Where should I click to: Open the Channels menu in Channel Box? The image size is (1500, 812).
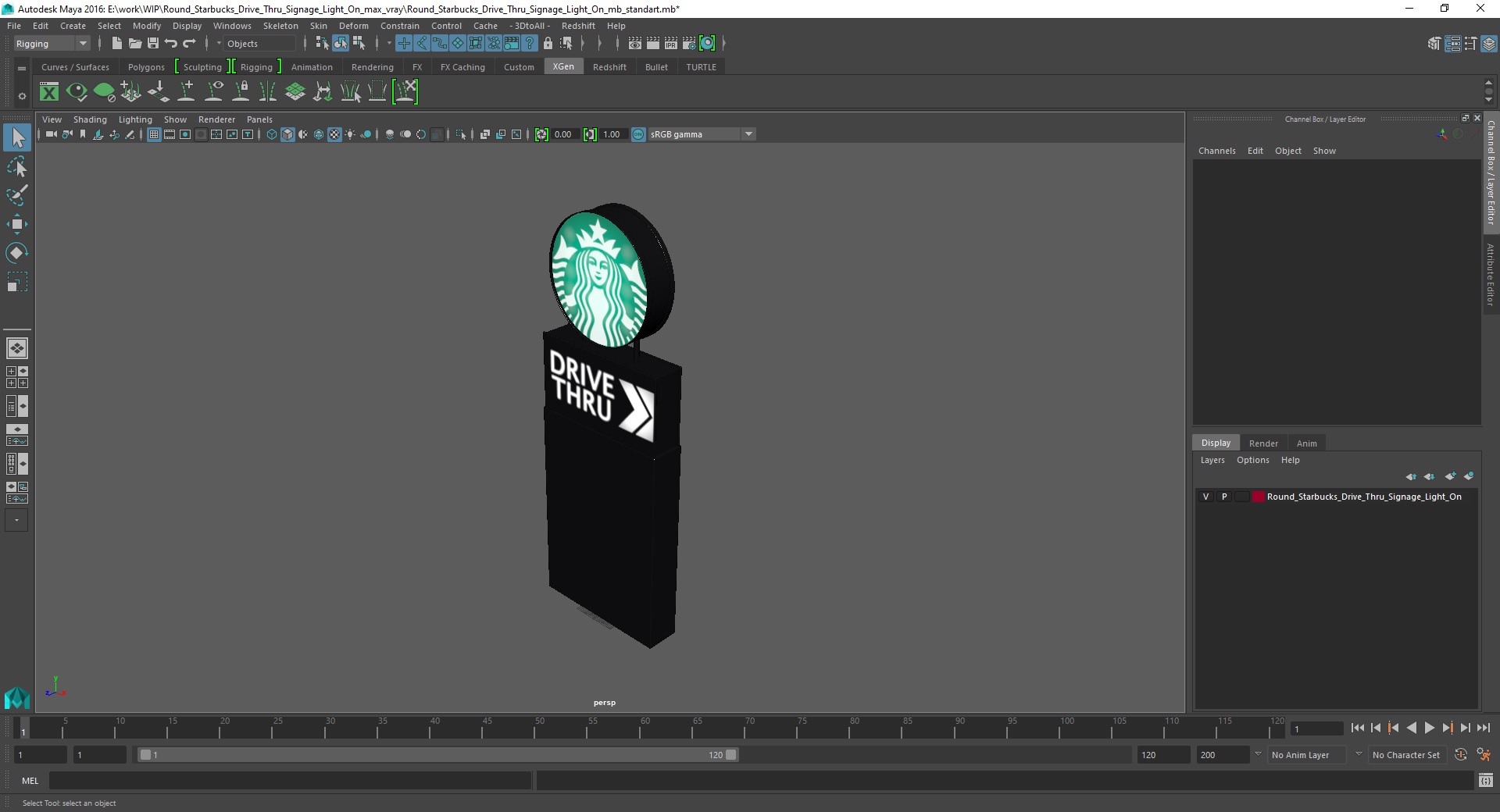click(1216, 151)
